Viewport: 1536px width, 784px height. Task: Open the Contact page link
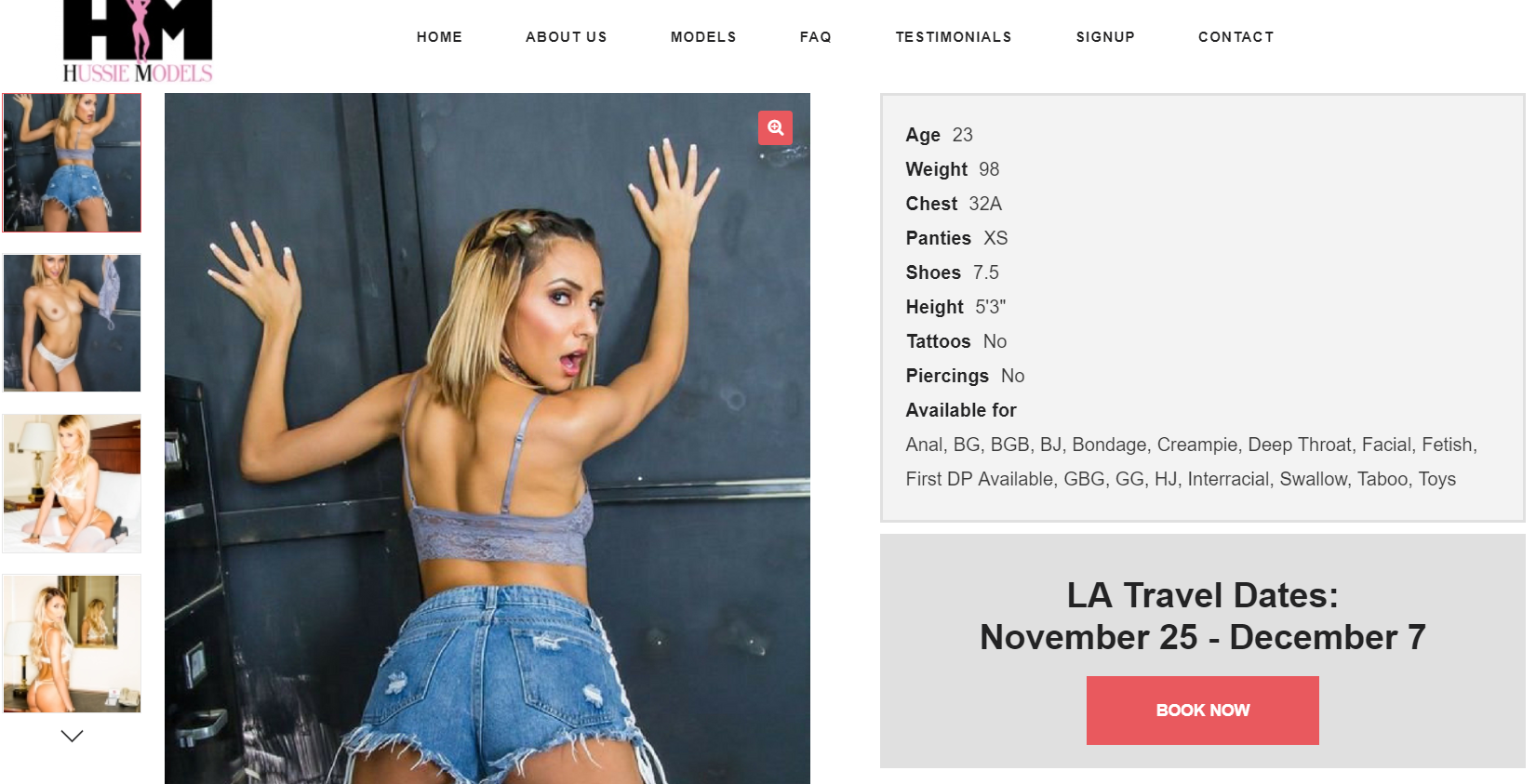tap(1235, 37)
